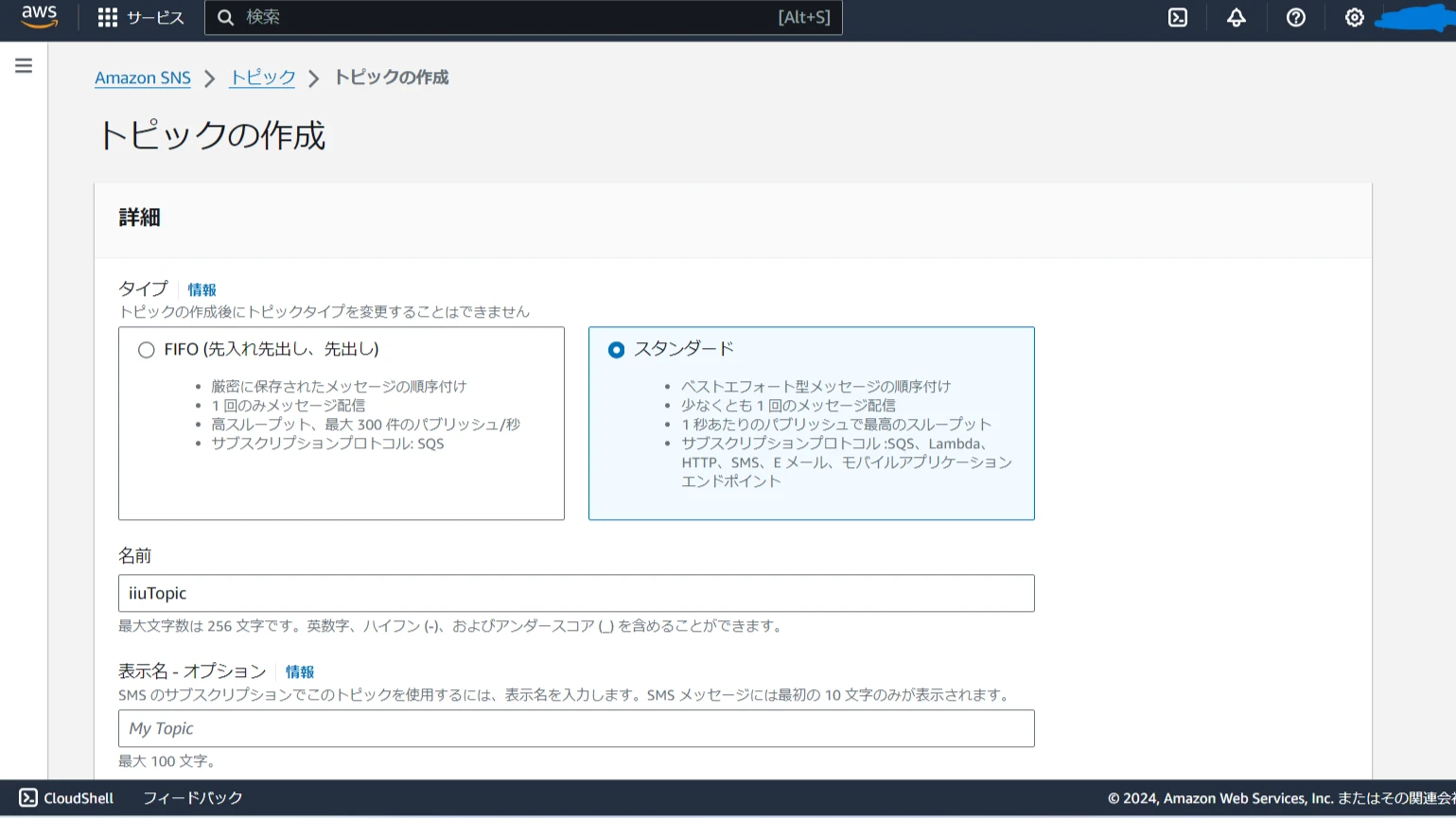
Task: Open CloudShell icon in top bar
Action: coord(1178,17)
